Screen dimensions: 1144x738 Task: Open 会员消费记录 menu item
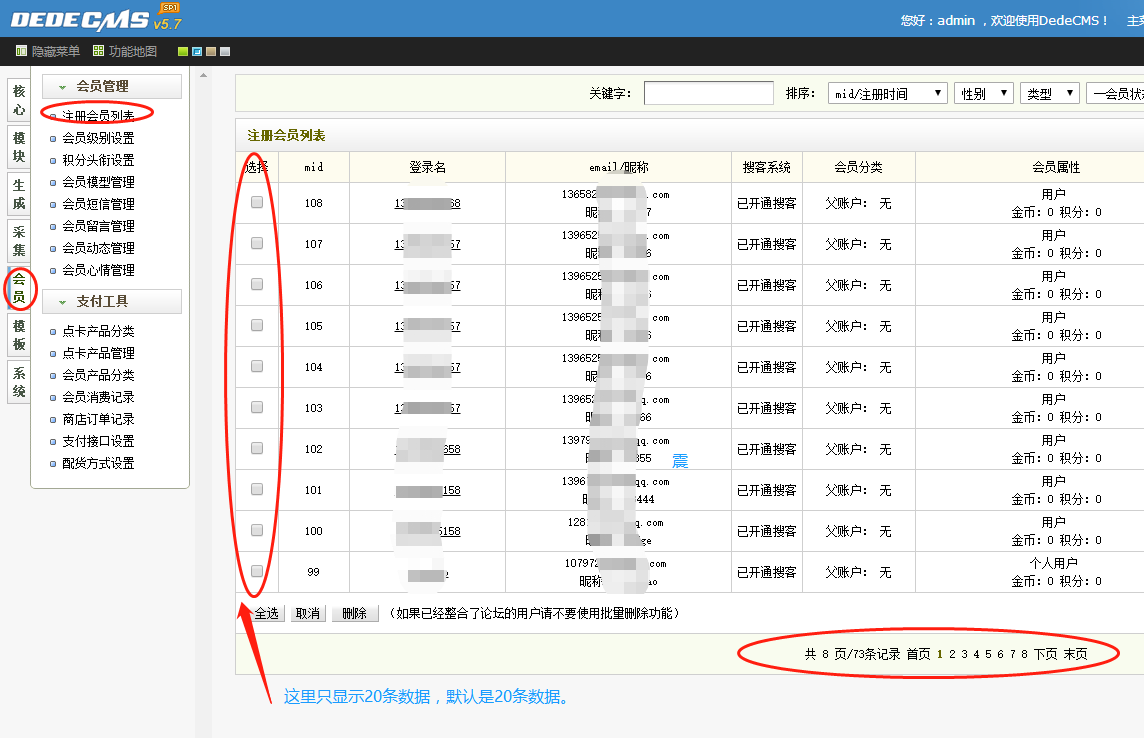98,397
